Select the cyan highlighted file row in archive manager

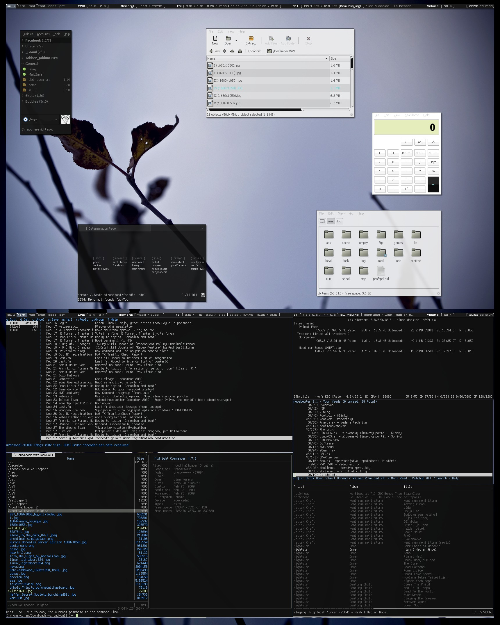[x=278, y=88]
